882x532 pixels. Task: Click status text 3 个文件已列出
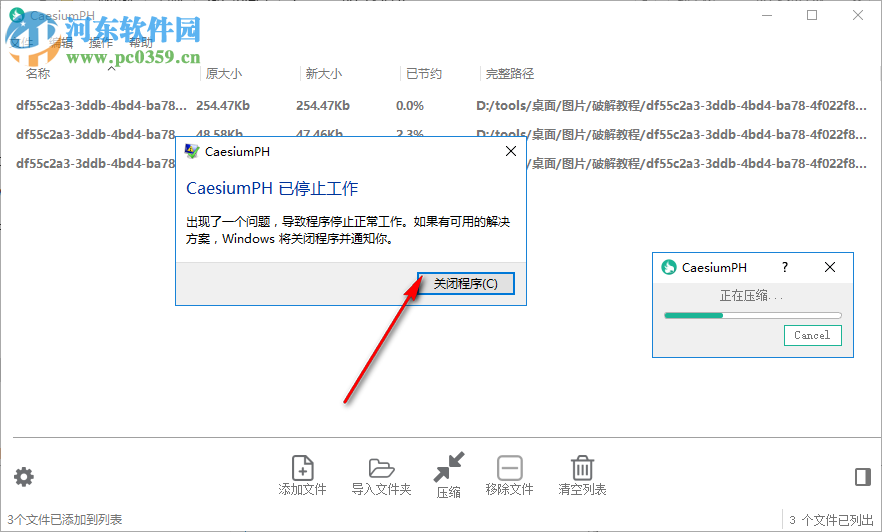click(831, 520)
